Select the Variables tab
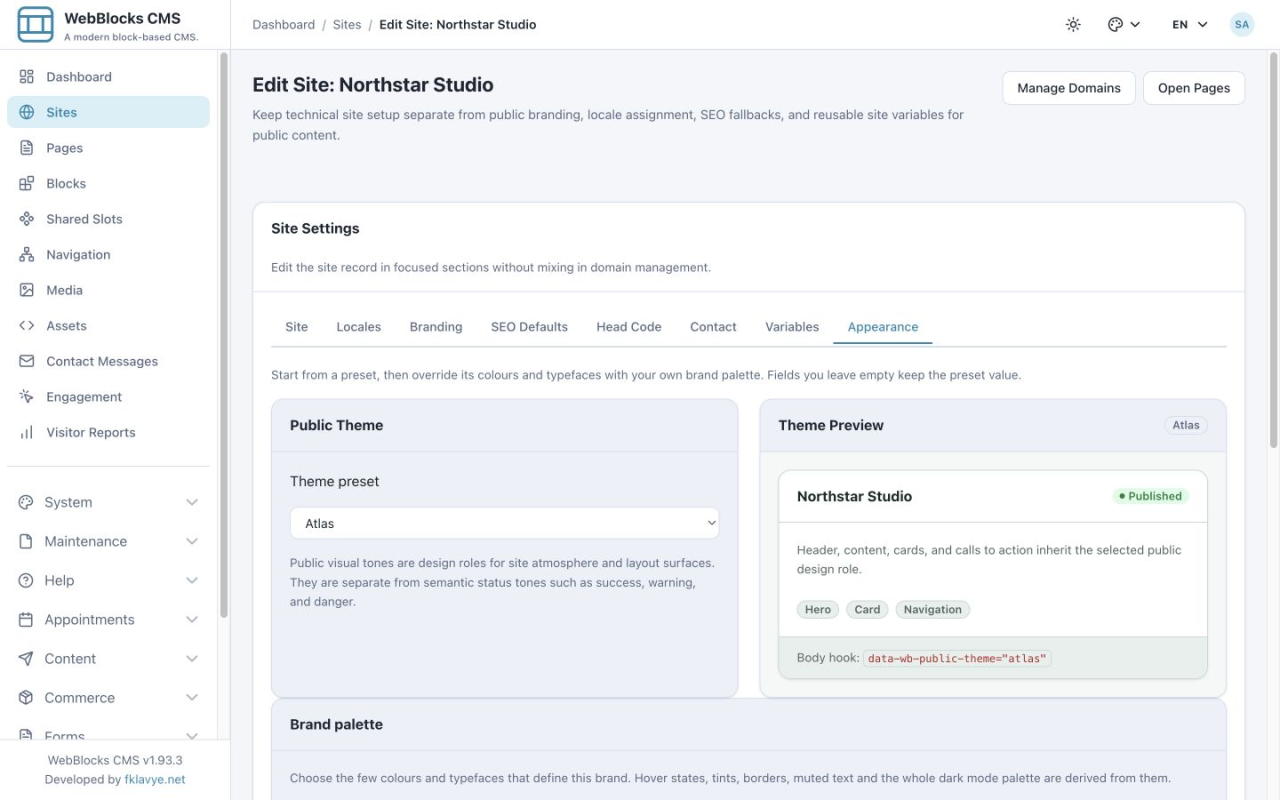 pyautogui.click(x=792, y=327)
